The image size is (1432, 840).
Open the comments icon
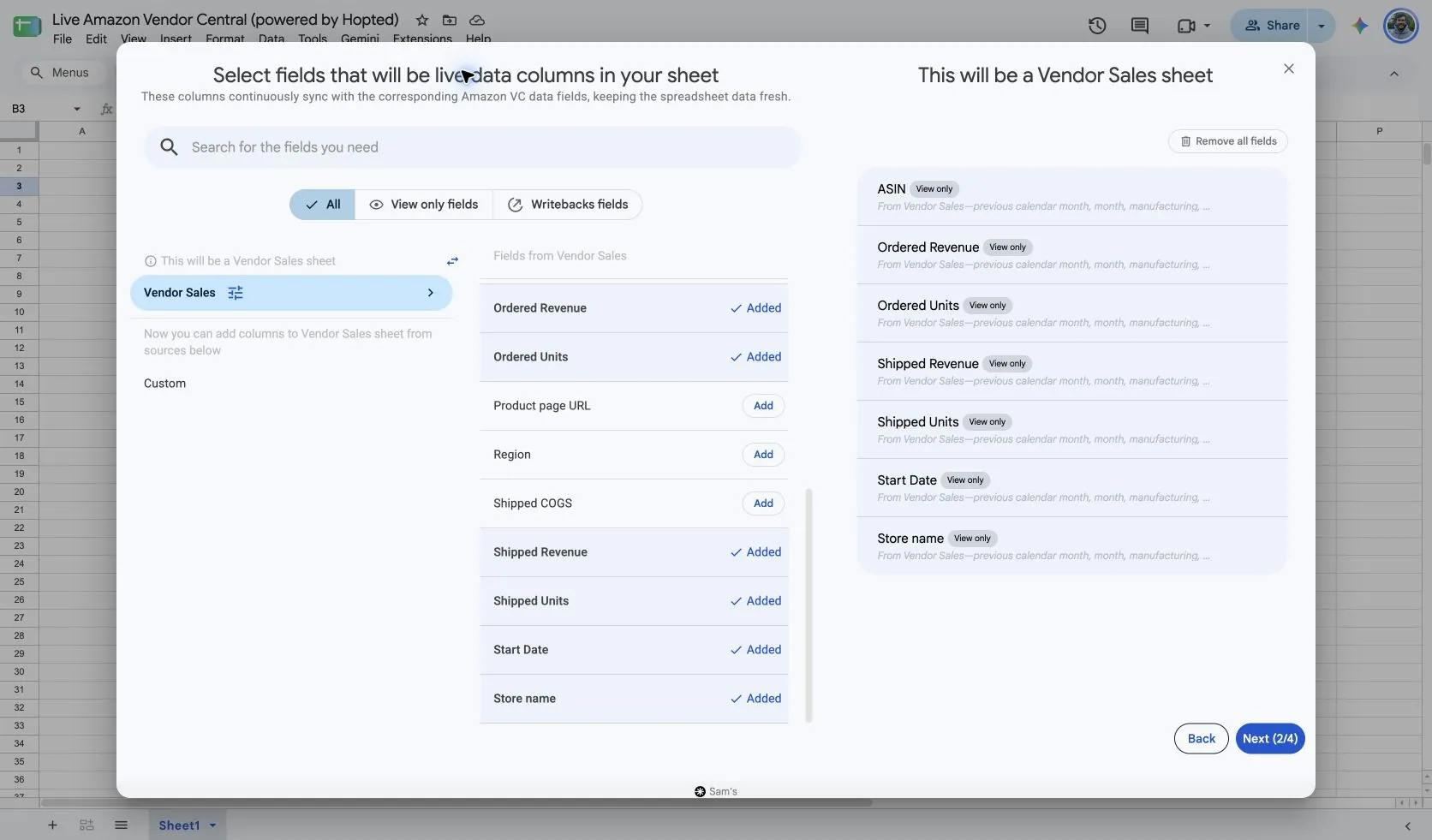tap(1140, 26)
